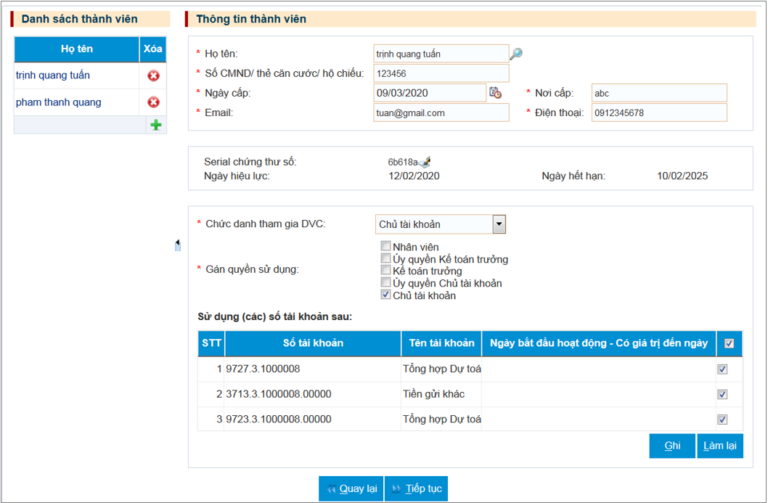Click the Số tài khoản column header

point(313,343)
